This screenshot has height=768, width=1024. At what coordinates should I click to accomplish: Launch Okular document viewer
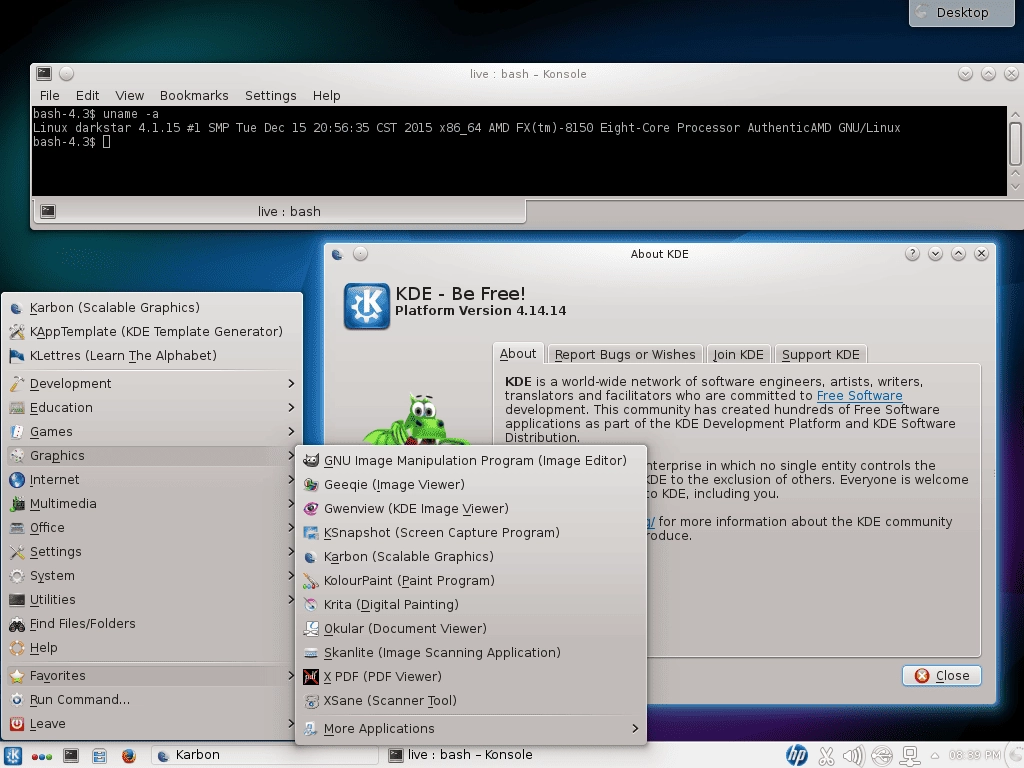[470, 629]
